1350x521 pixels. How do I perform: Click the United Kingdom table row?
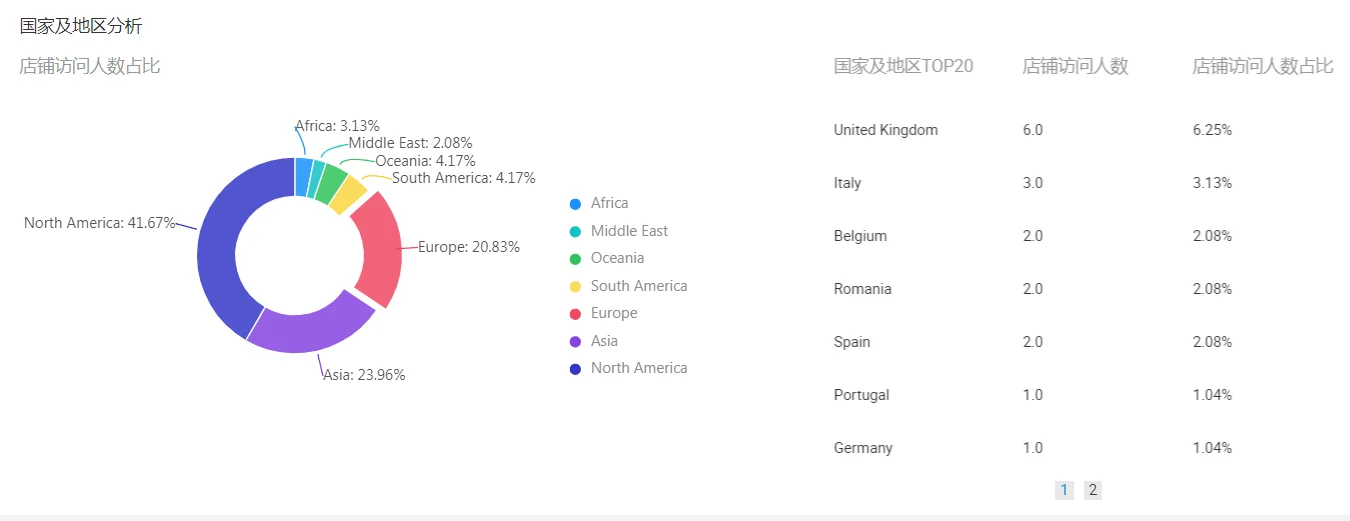tap(886, 130)
